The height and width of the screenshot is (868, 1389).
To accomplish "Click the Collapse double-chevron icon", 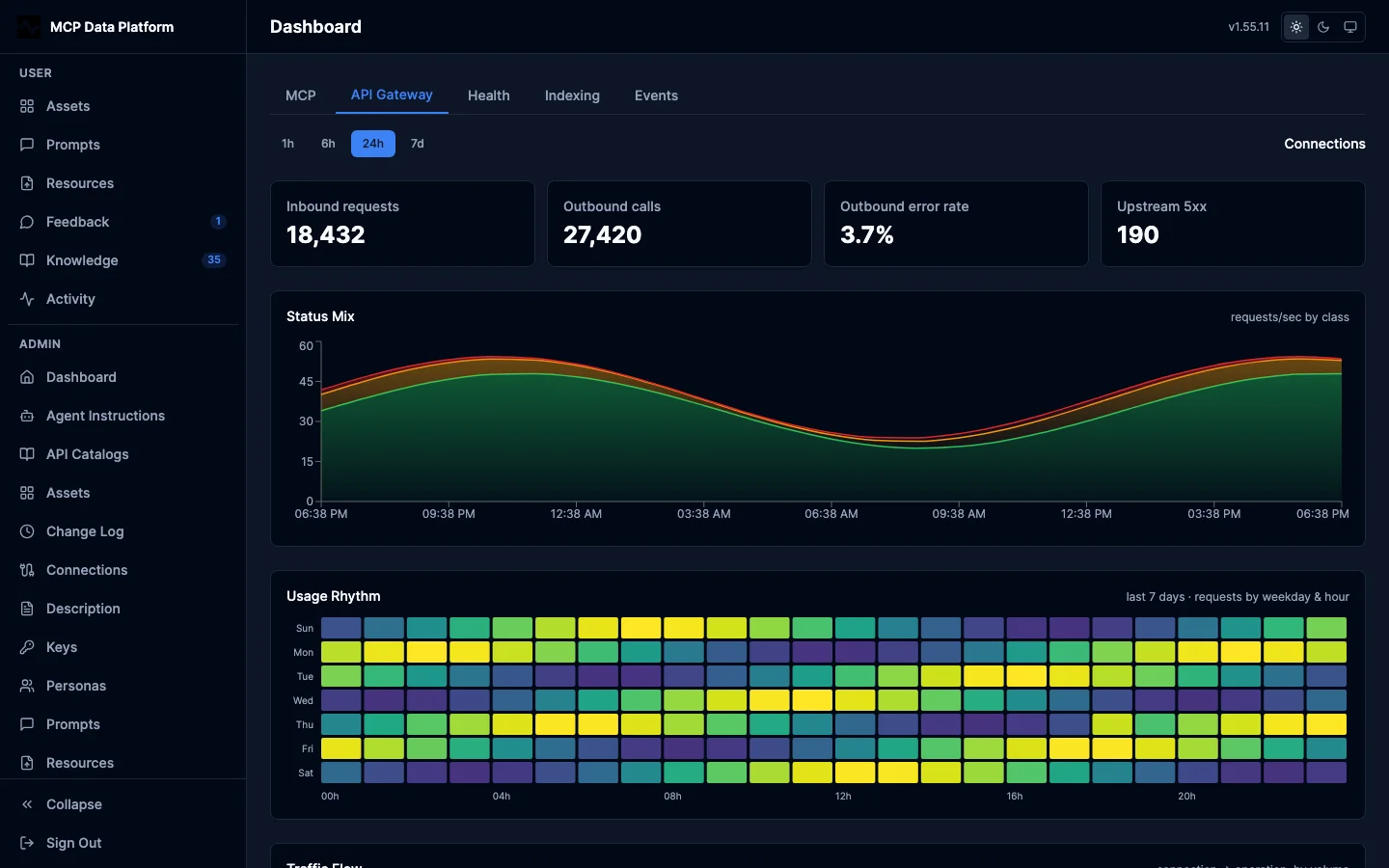I will [27, 804].
